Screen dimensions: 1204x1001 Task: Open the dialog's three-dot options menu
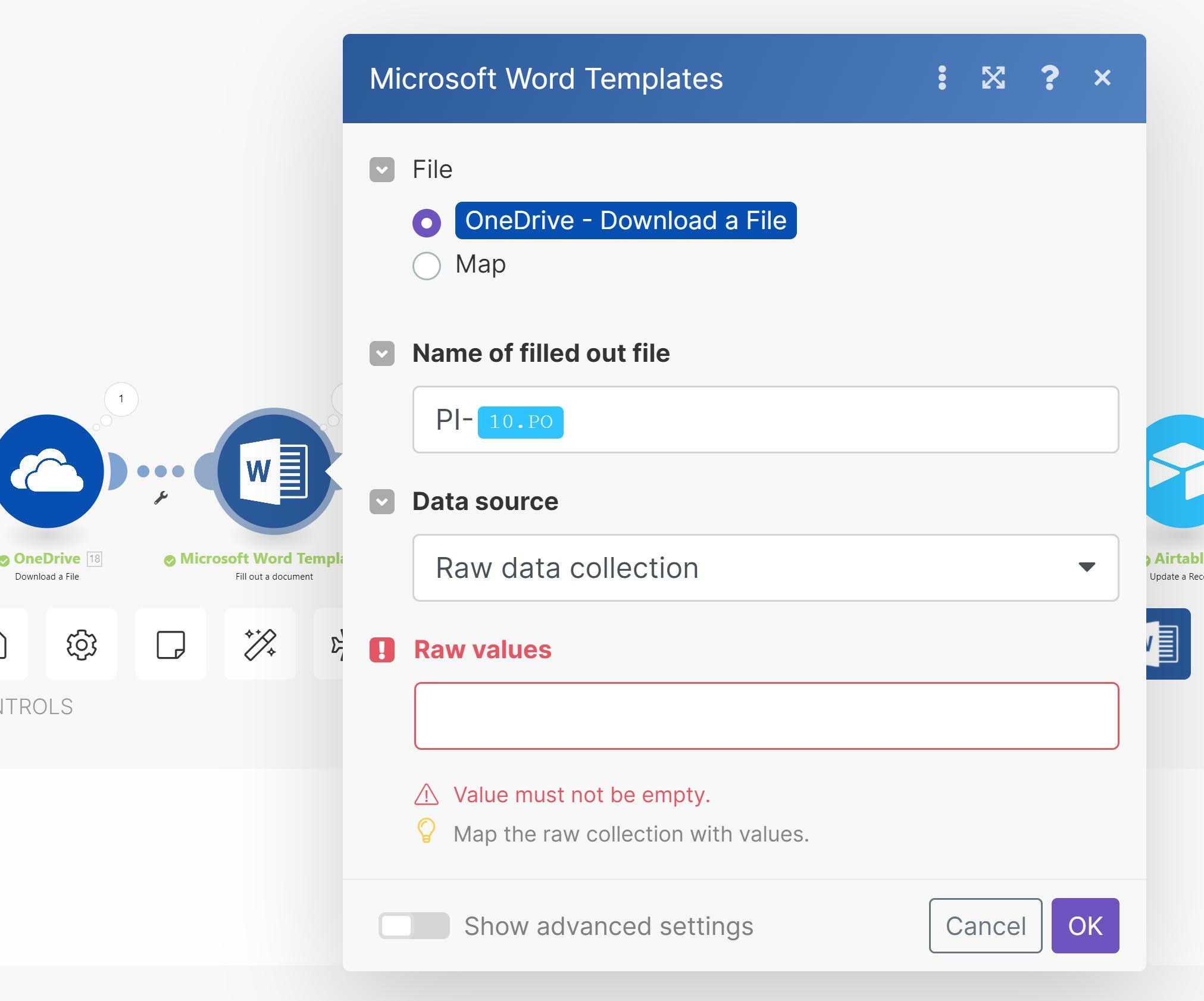click(x=942, y=78)
